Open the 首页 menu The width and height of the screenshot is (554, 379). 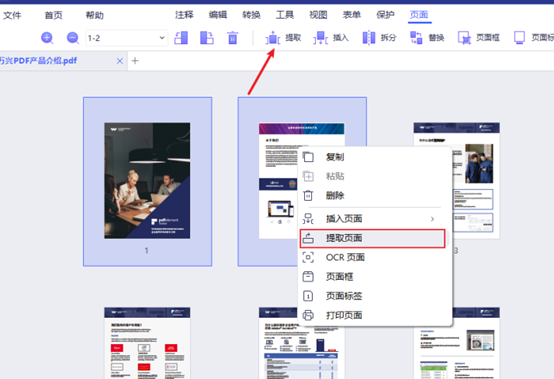[53, 15]
